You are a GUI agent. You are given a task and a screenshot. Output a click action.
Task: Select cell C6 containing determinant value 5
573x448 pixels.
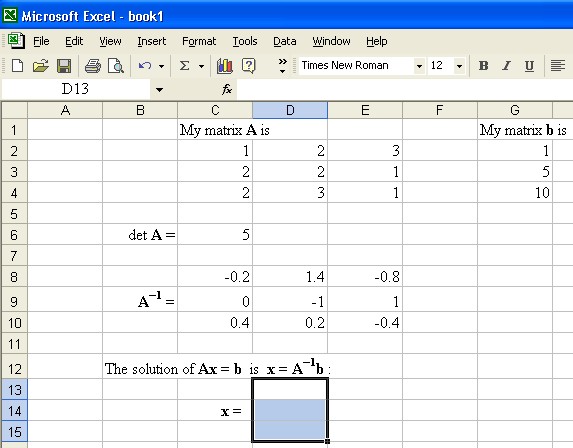215,235
